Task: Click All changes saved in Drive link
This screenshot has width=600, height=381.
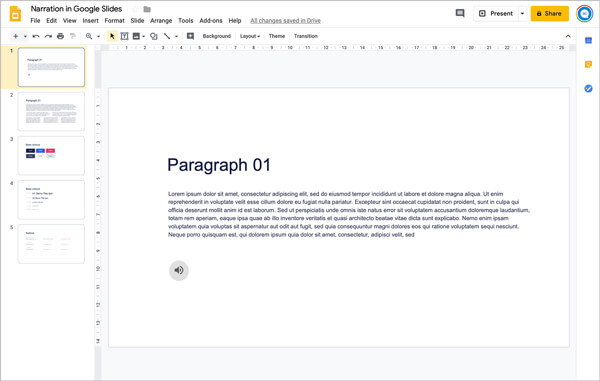Action: click(285, 21)
